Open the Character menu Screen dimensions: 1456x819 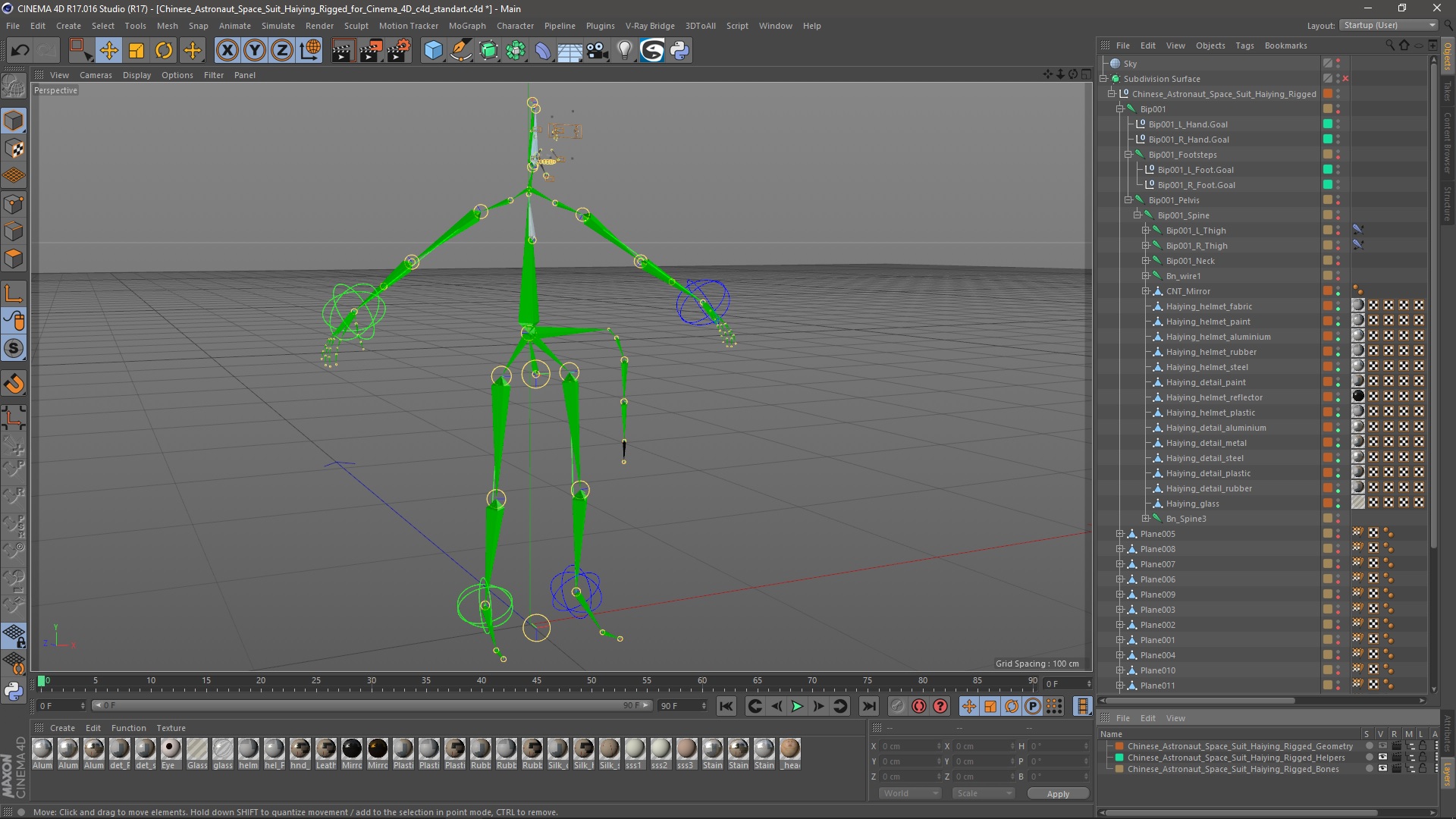click(515, 26)
